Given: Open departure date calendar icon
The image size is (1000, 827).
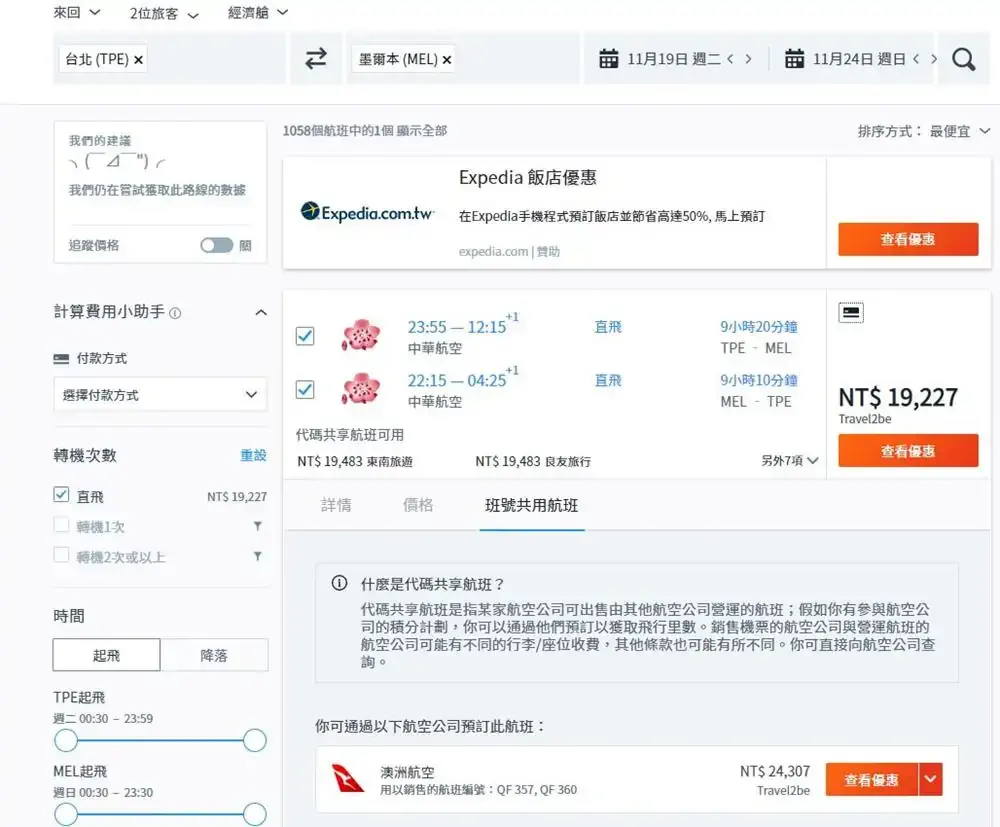Looking at the screenshot, I should coord(608,59).
